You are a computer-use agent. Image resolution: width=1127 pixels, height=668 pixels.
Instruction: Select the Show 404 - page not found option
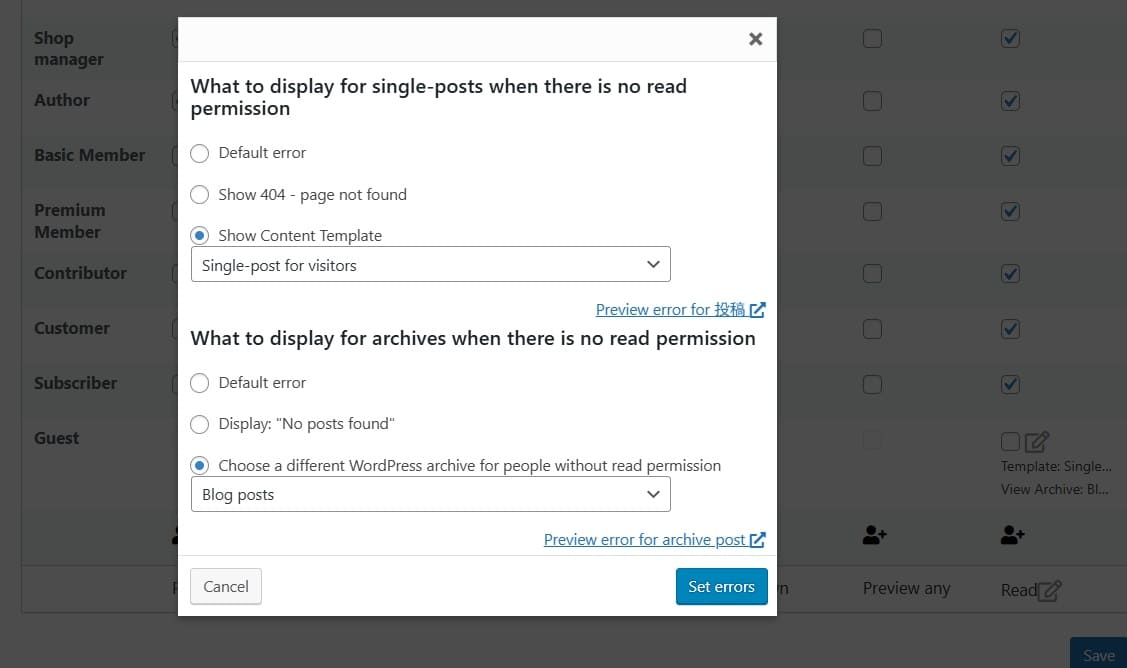(x=200, y=195)
